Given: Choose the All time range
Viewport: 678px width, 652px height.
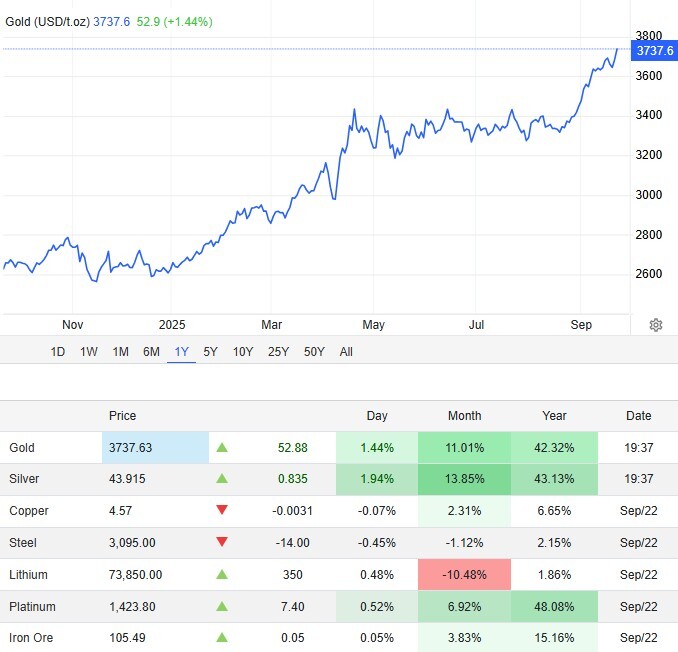Looking at the screenshot, I should tap(346, 352).
